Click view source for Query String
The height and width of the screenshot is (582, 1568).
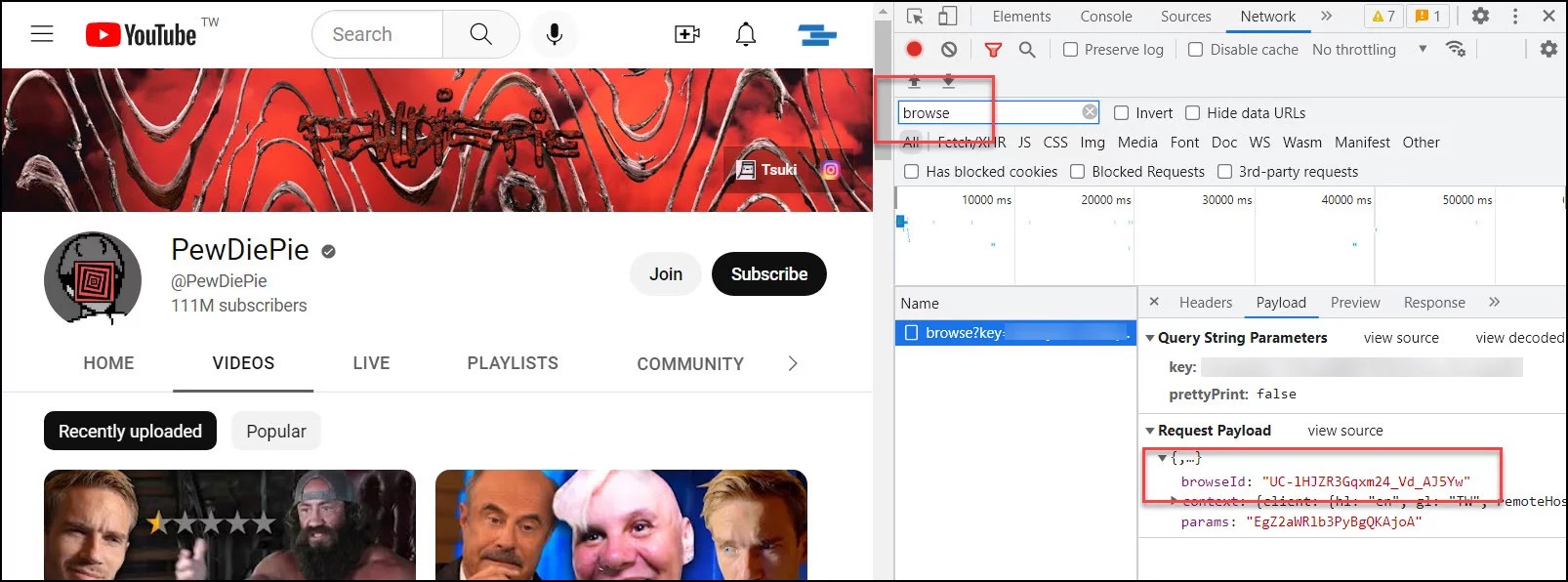[x=1401, y=338]
